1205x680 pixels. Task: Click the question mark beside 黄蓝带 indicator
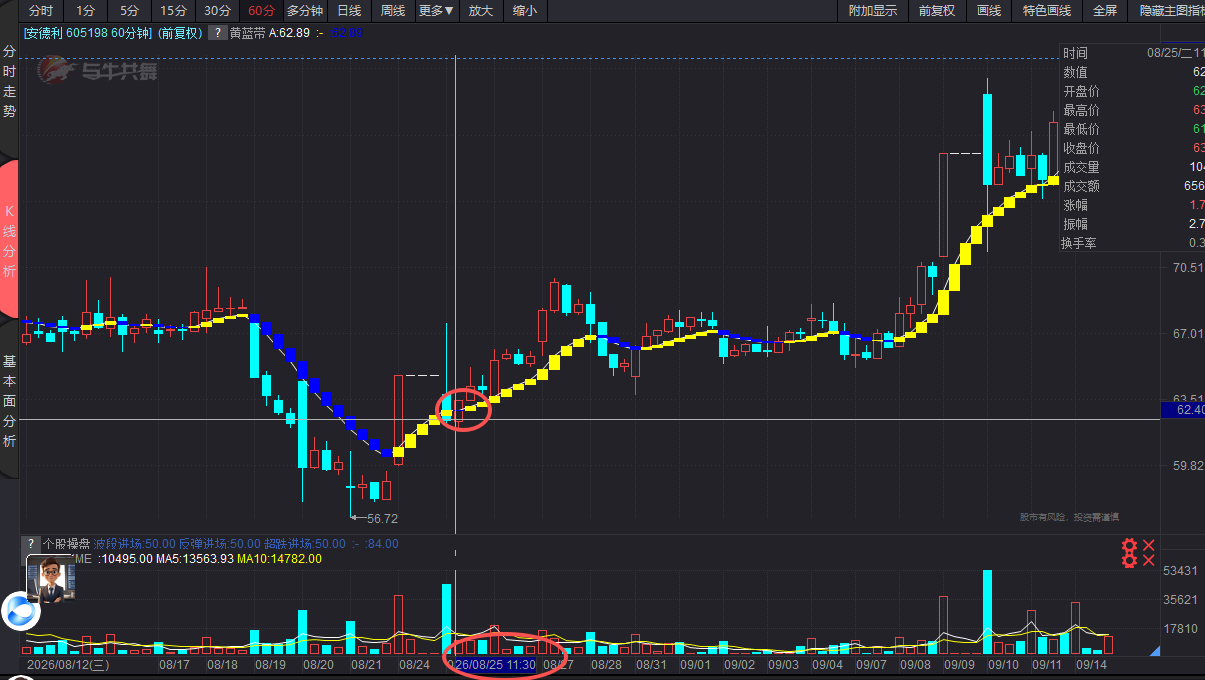pyautogui.click(x=217, y=33)
